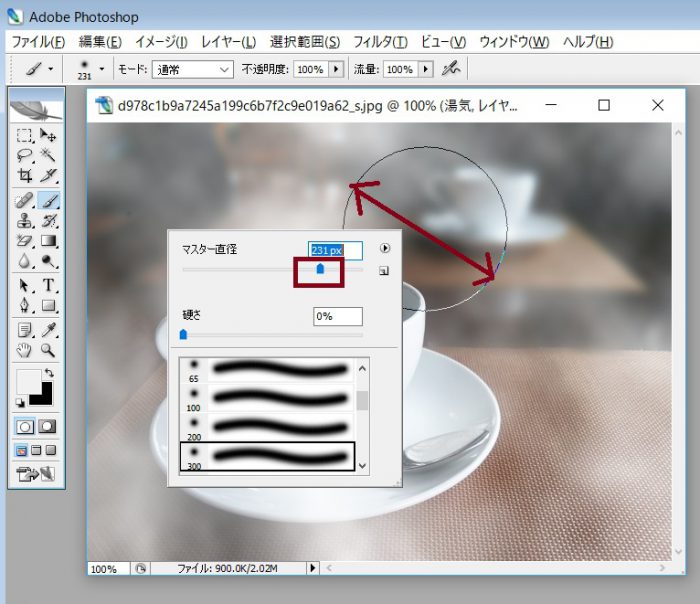Open the flow slider popup arrow

tap(426, 69)
